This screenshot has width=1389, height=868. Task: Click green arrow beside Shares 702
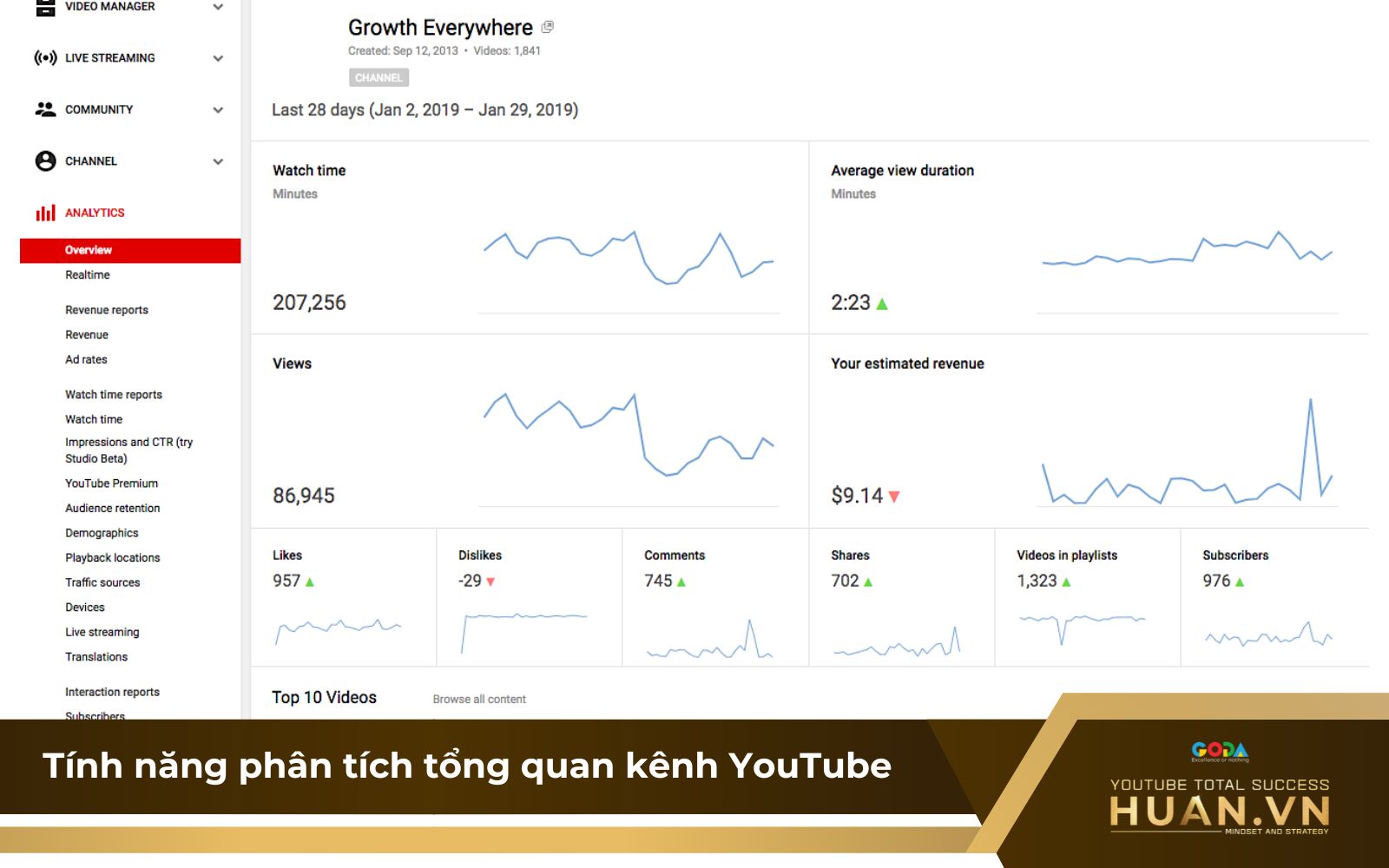(x=868, y=582)
